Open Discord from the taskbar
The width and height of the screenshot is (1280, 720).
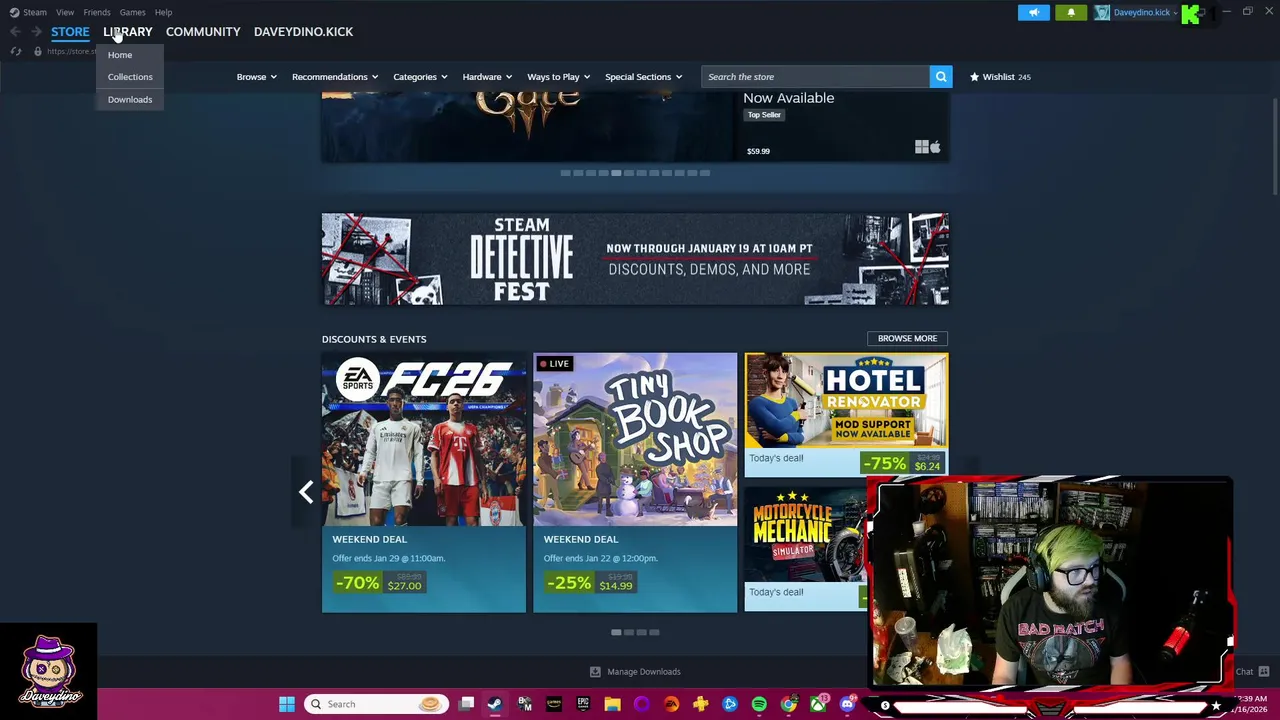point(847,704)
